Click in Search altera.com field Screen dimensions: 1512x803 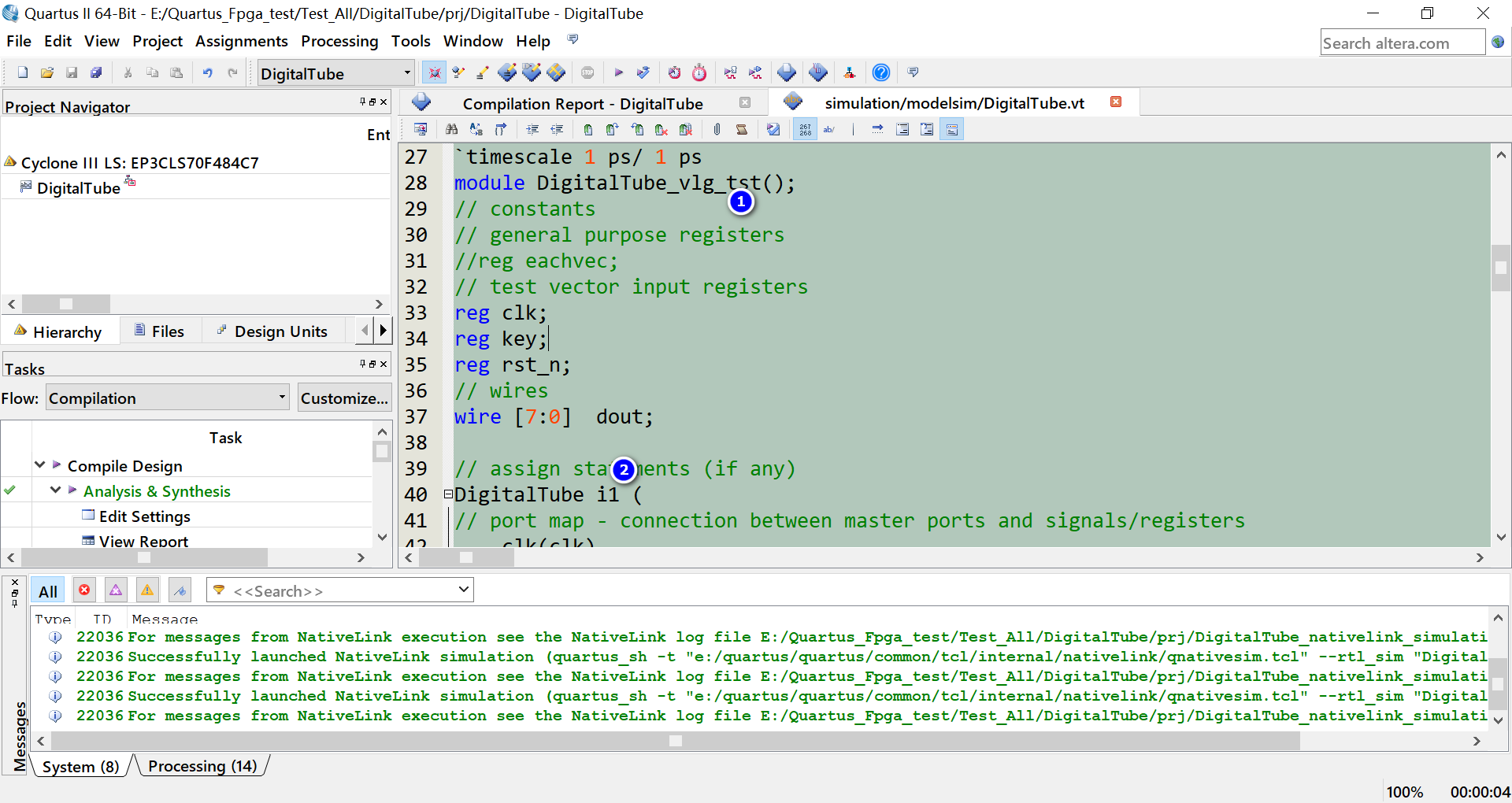click(x=1403, y=43)
